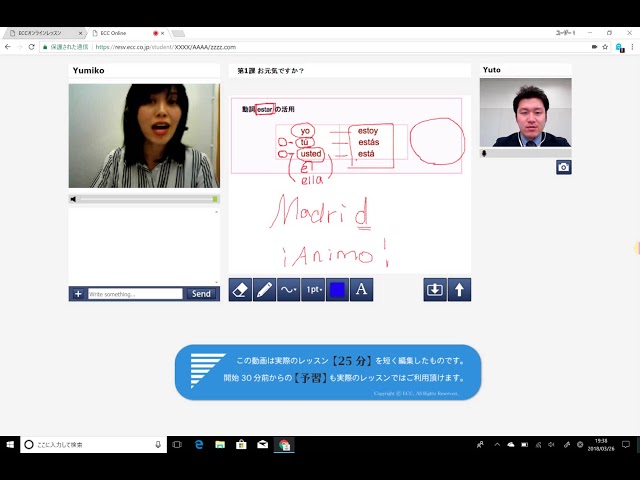Click the taskbar clock and date

(x=600, y=444)
